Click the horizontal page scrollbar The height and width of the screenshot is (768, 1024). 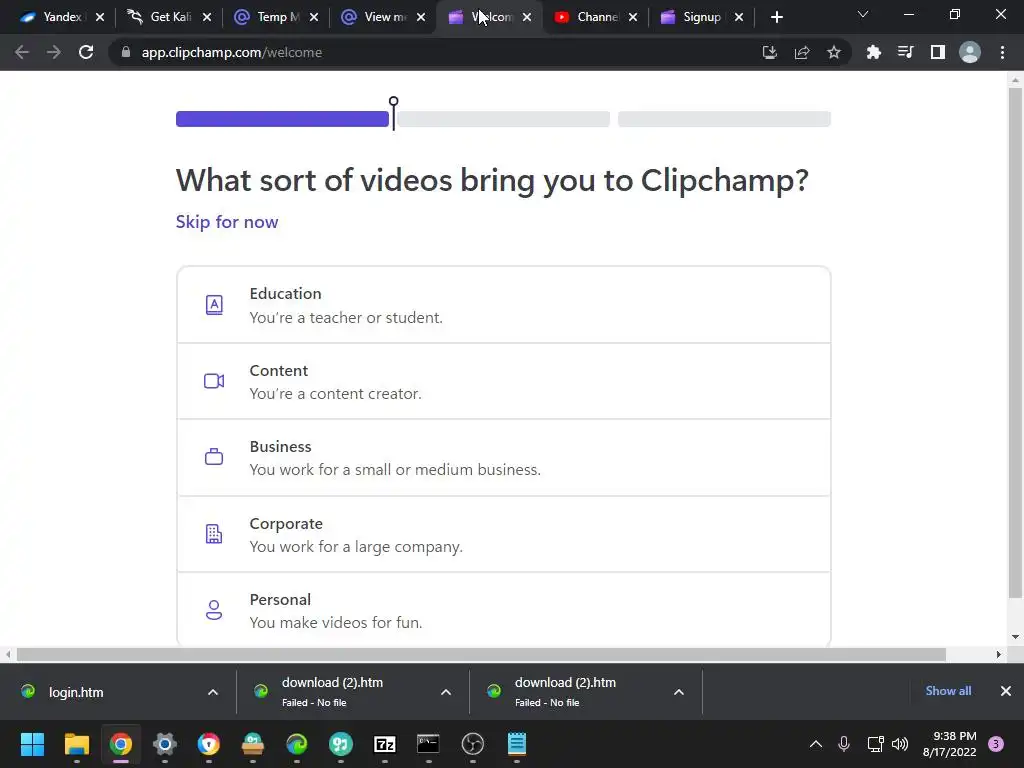pos(481,654)
